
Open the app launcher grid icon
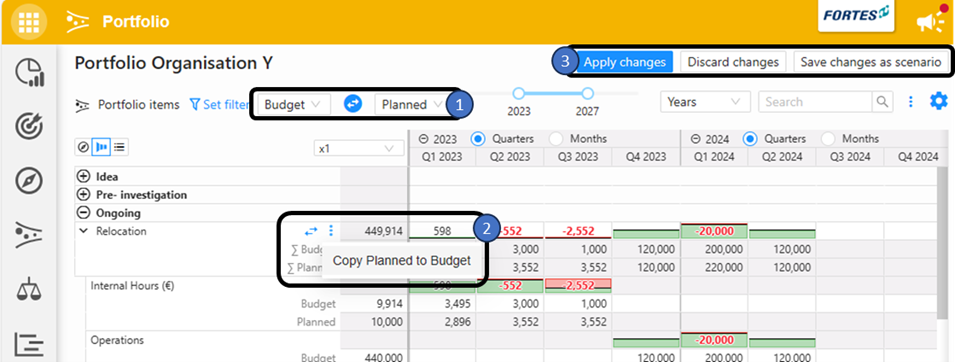pyautogui.click(x=29, y=21)
